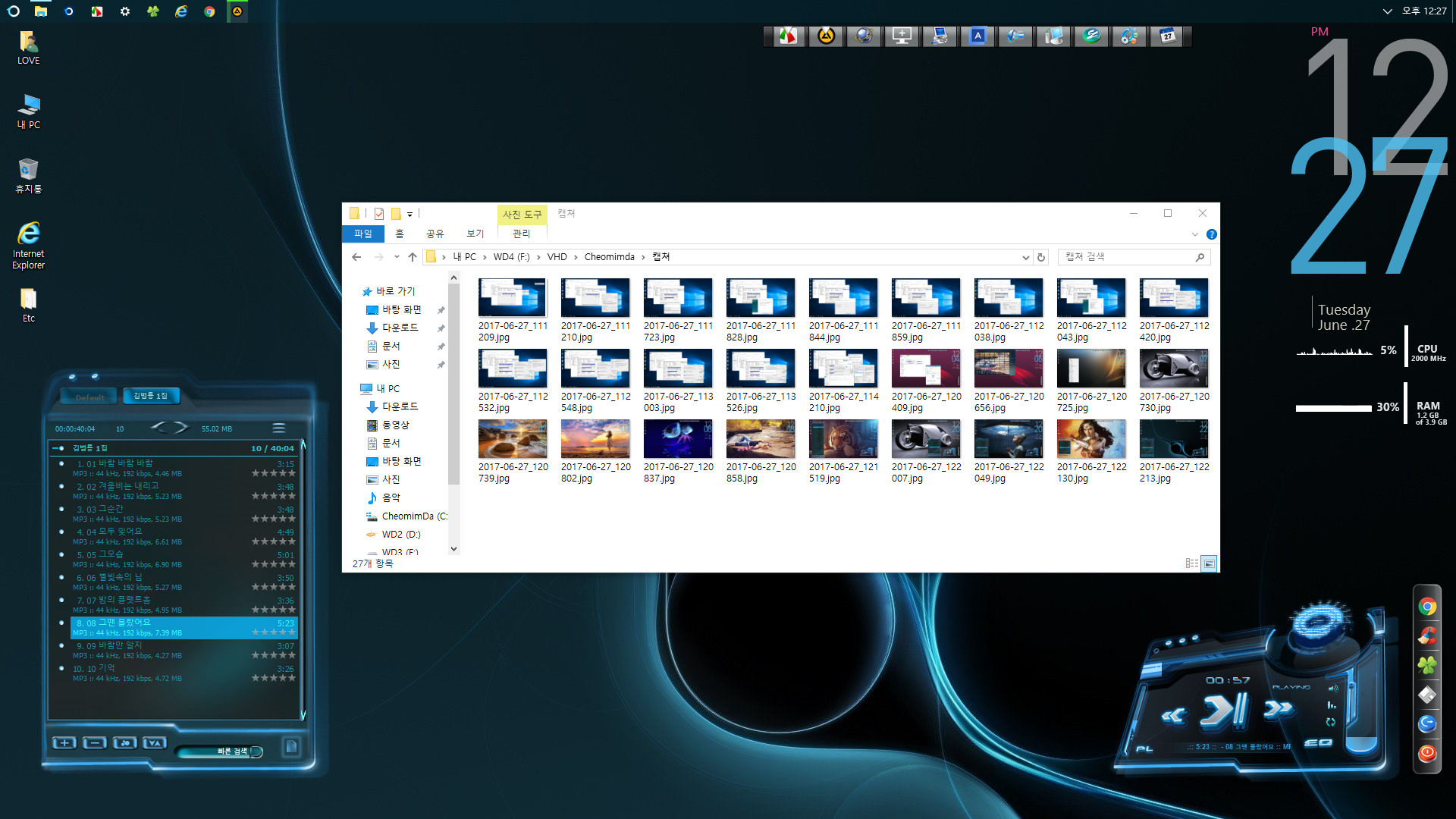This screenshot has height=819, width=1456.
Task: Click the 빠른 검색 quick search field
Action: tap(220, 752)
